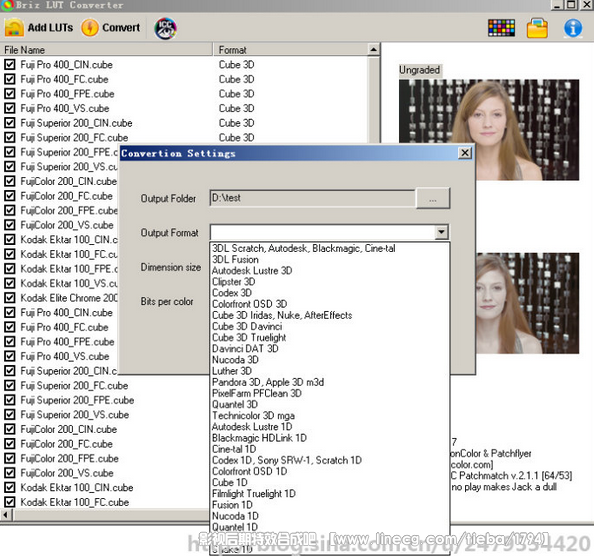Select Davinci DAT 3D option
Viewport: 594px width, 556px height.
(x=245, y=349)
